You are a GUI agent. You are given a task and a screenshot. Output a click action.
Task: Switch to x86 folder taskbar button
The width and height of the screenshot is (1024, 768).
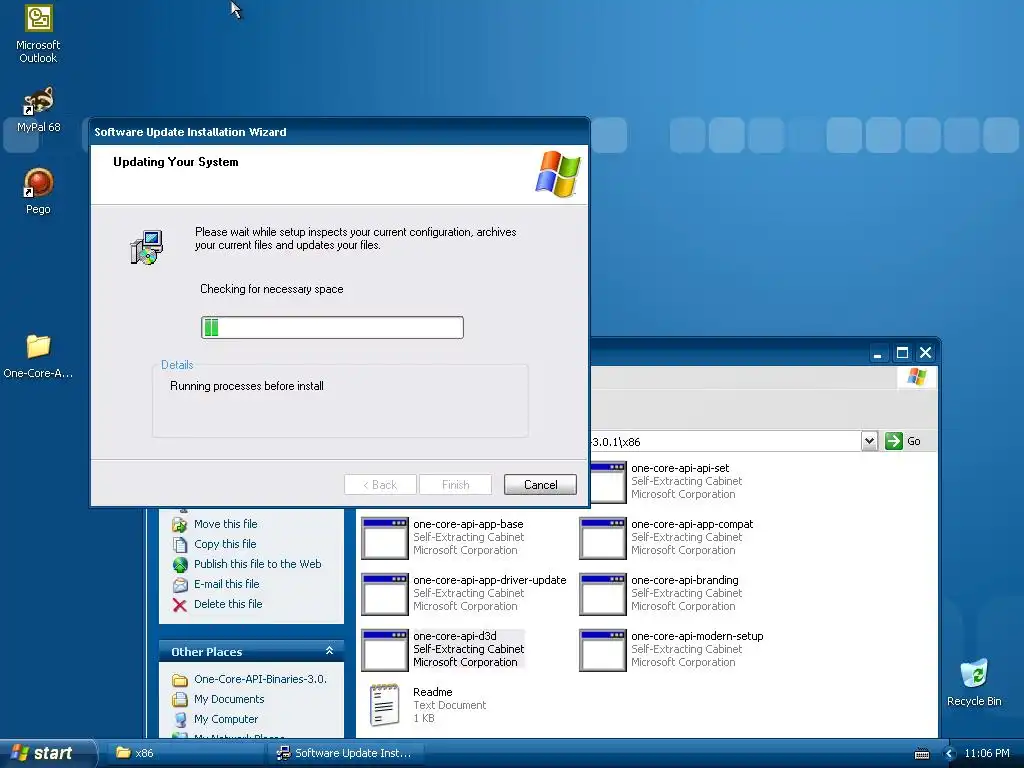click(x=186, y=753)
